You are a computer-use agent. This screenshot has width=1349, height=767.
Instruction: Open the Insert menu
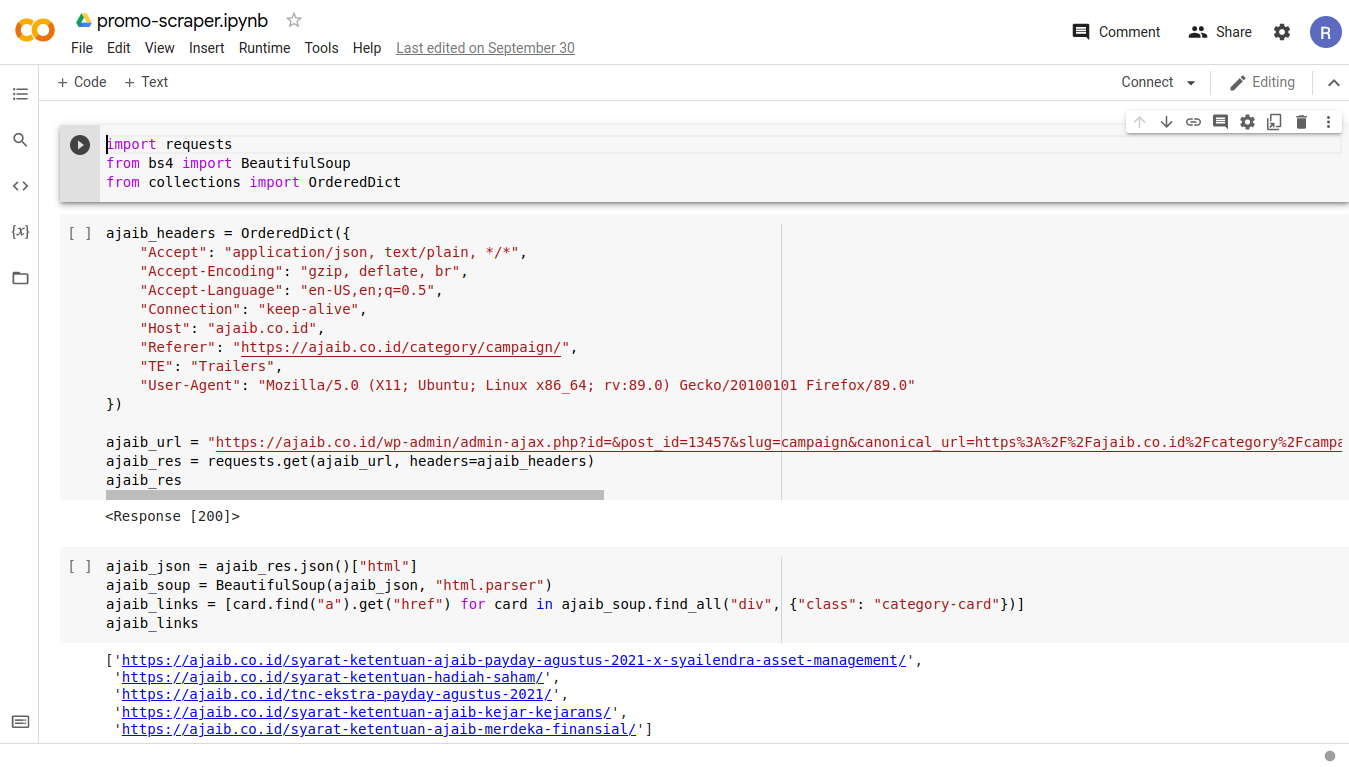(207, 48)
